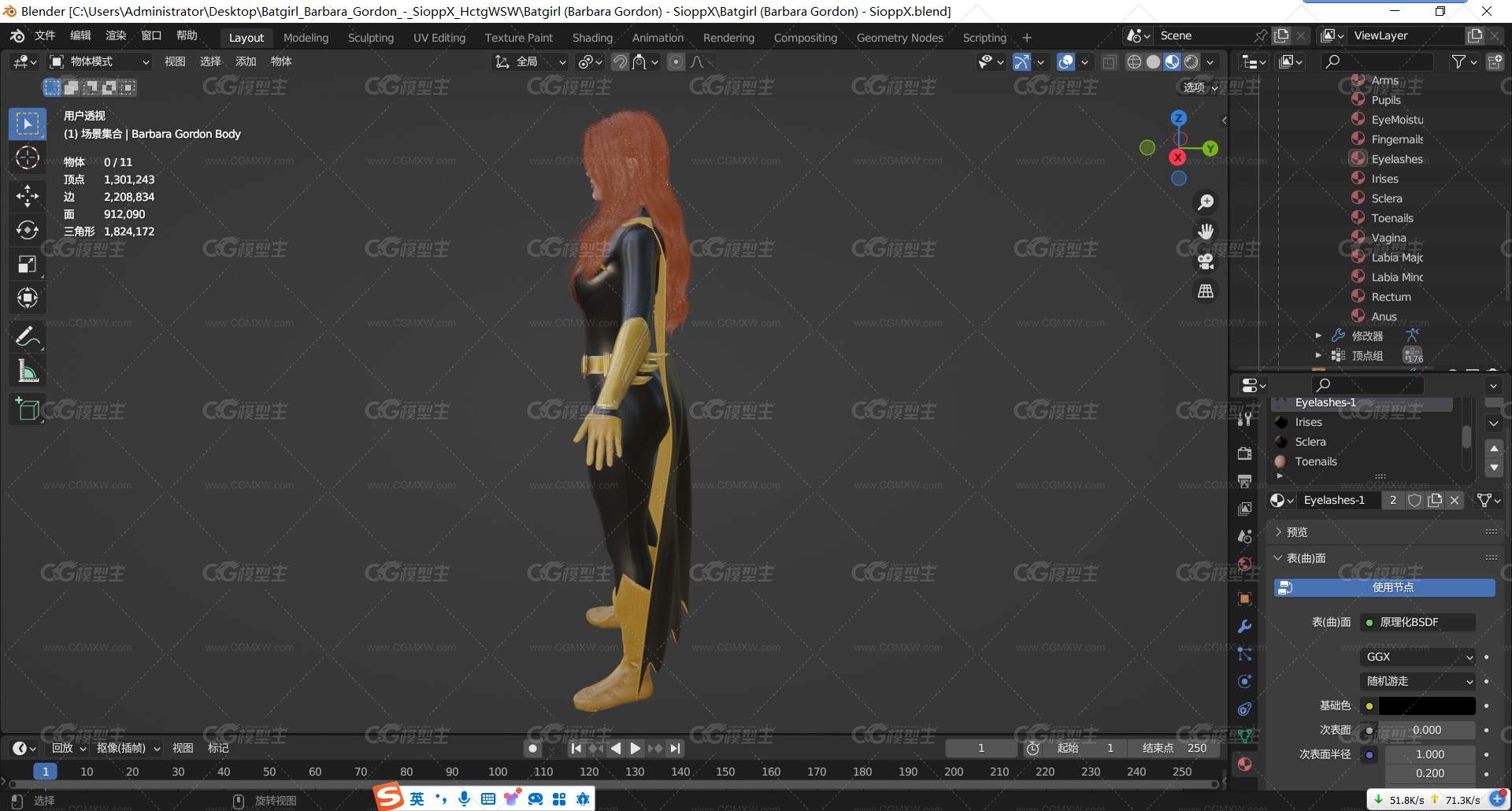Toggle viewport gizmos button
The height and width of the screenshot is (811, 1512).
coord(1021,62)
